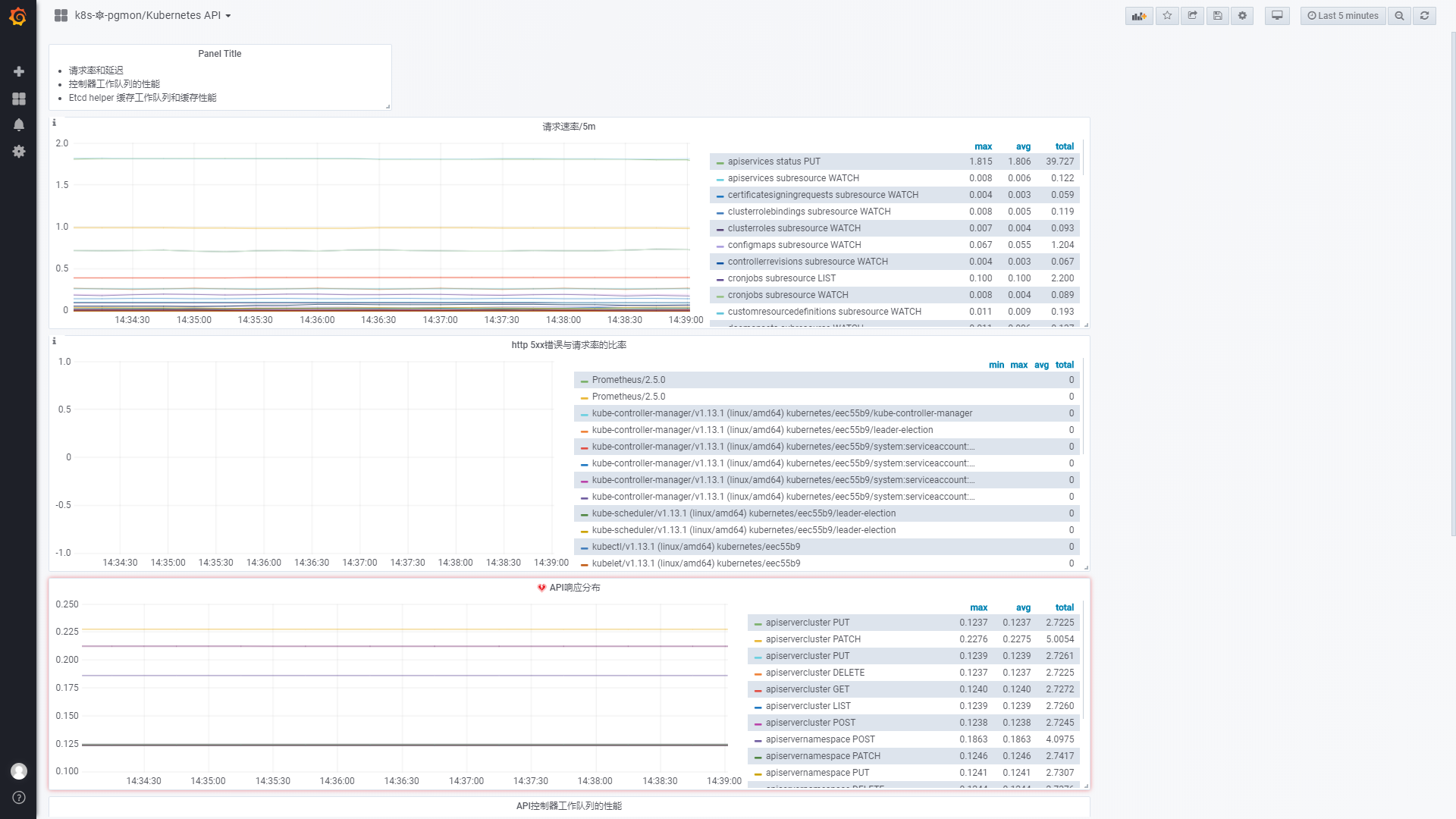The image size is (1456, 819).
Task: Cycle view mode with monitor icon
Action: point(1277,16)
